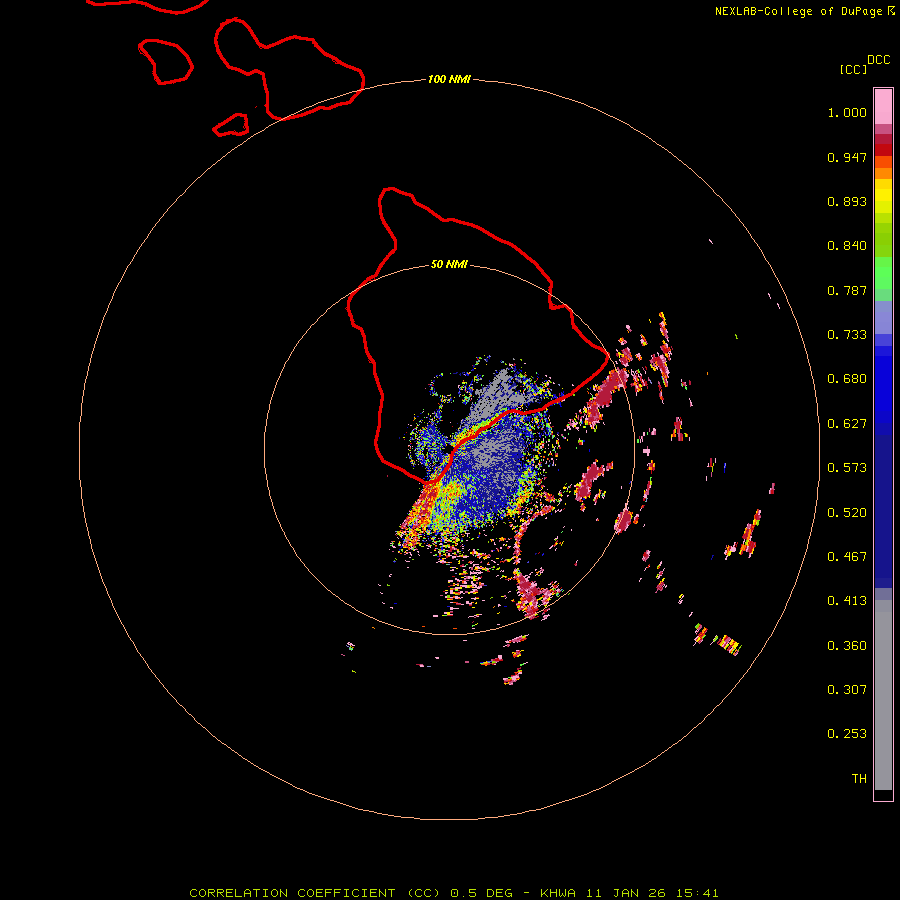
Task: Click the [CC] units label
Action: click(x=853, y=69)
